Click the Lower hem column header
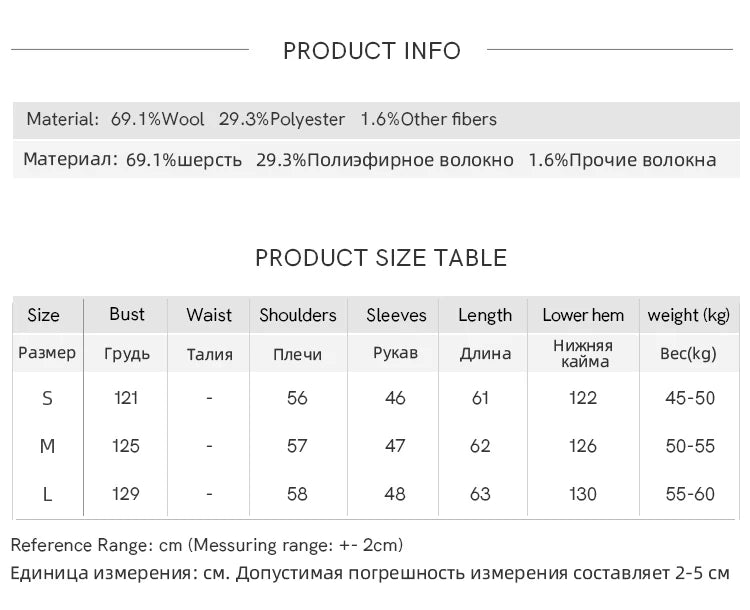Viewport: 750px width, 610px height. (x=583, y=315)
